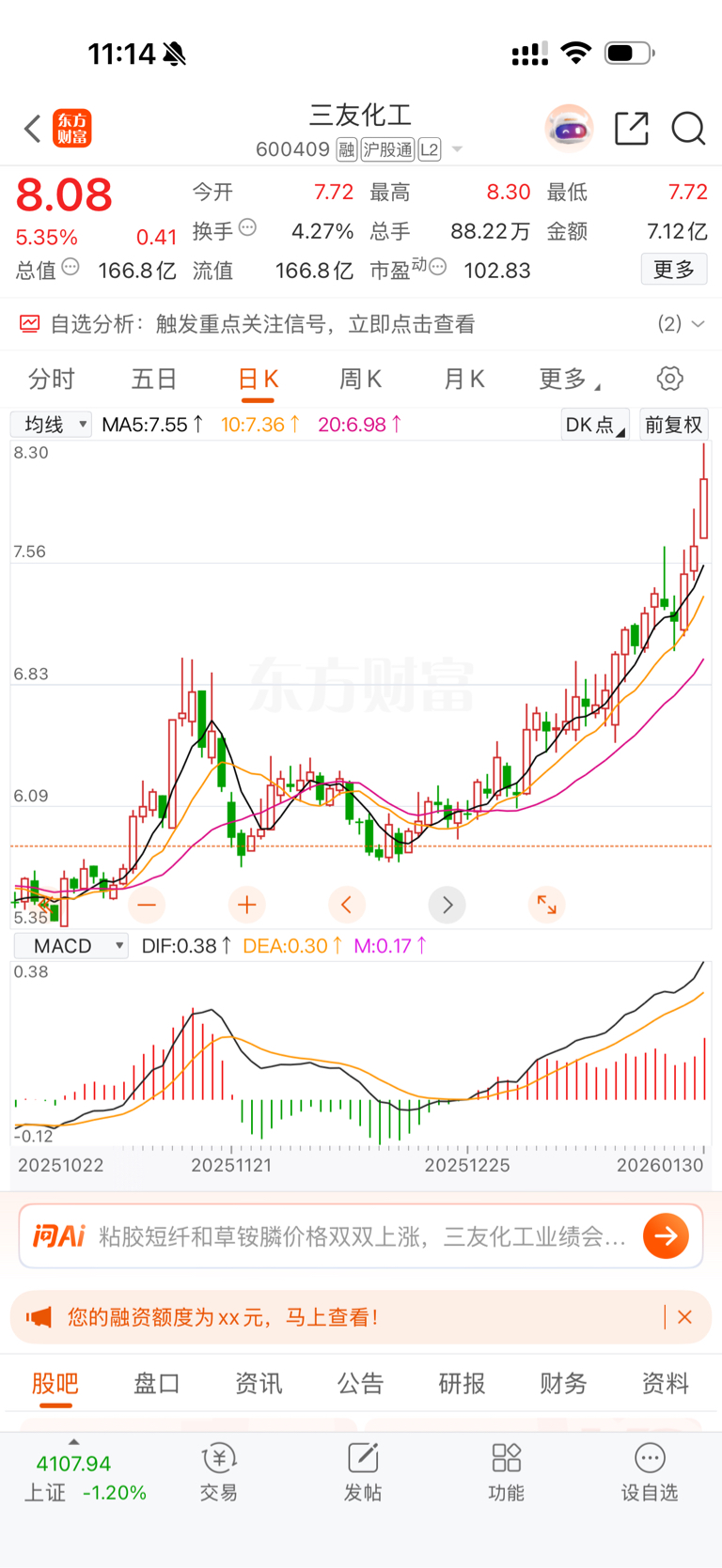Open 融资额度 banner link
The width and height of the screenshot is (722, 1568).
pyautogui.click(x=223, y=1317)
